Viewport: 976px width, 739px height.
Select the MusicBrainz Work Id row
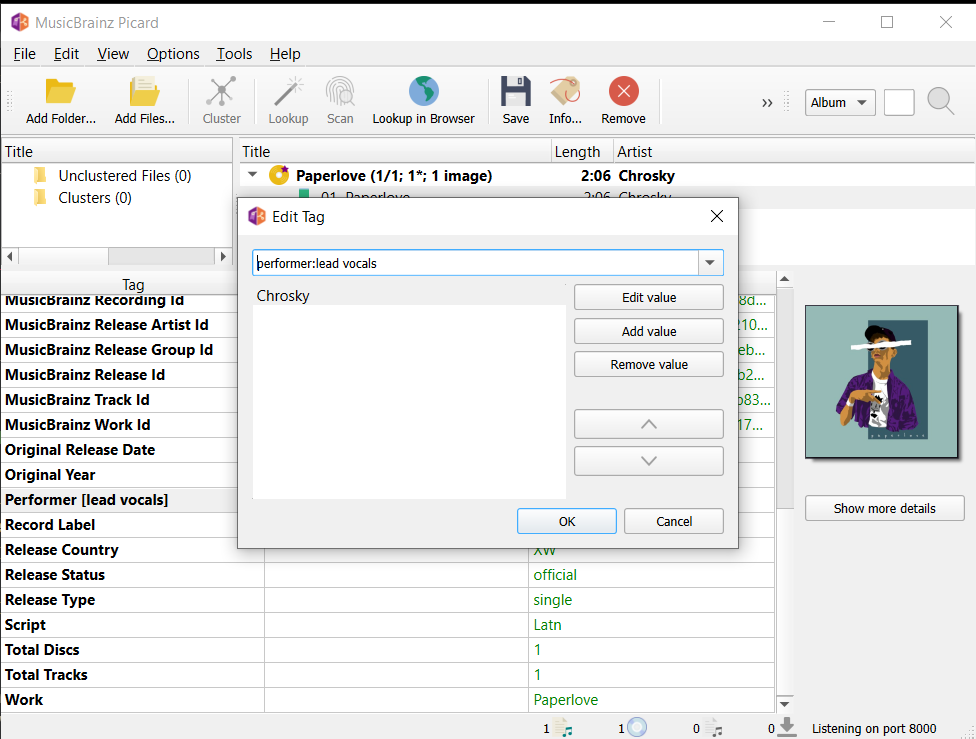pyautogui.click(x=120, y=425)
